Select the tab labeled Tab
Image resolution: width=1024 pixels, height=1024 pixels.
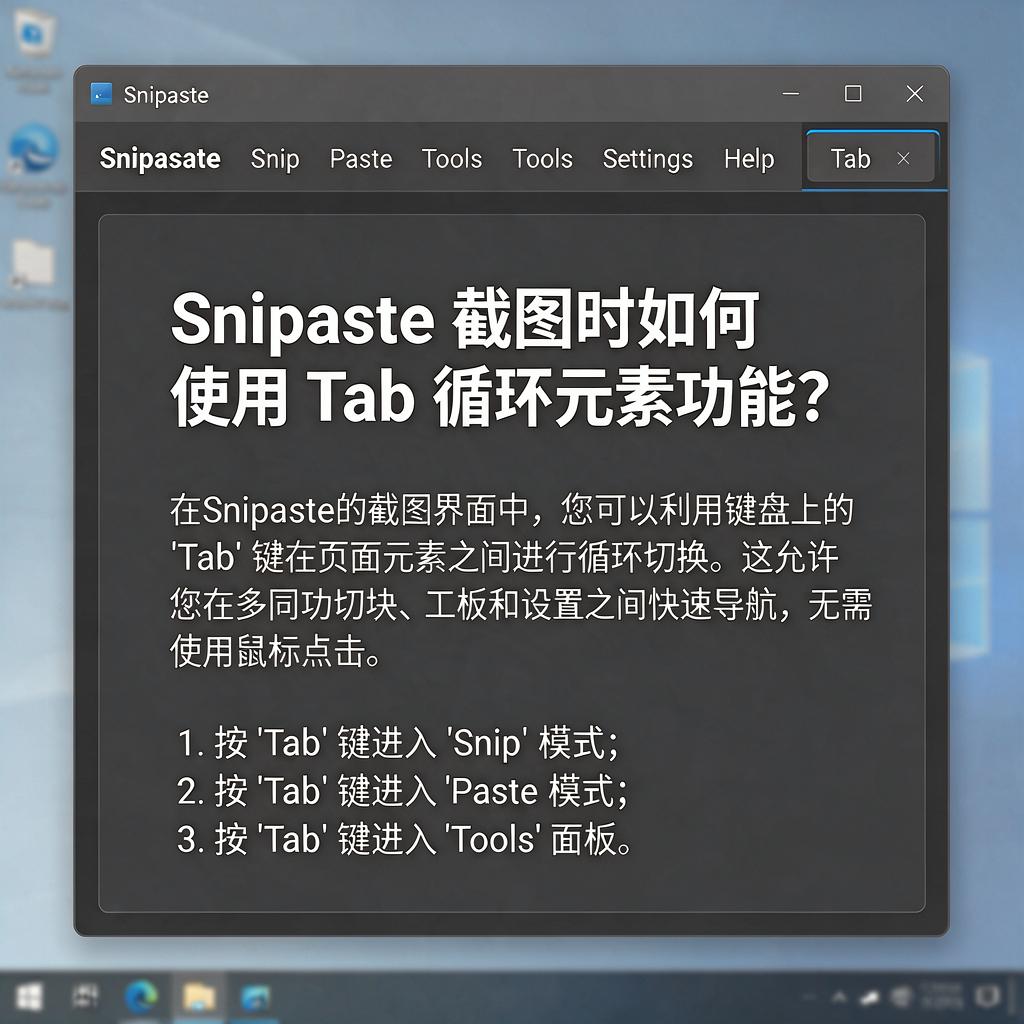tap(850, 159)
